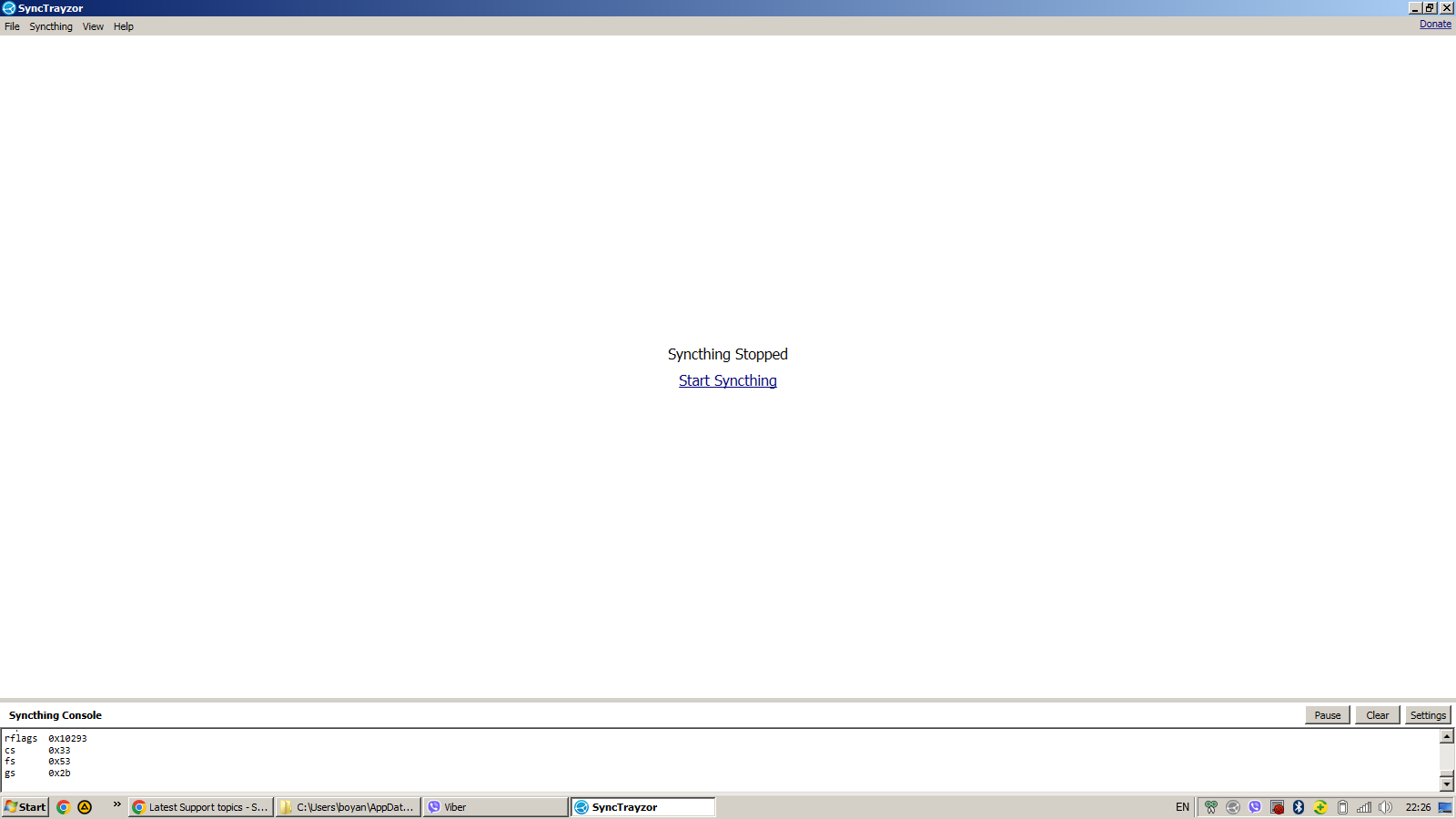This screenshot has height=819, width=1456.
Task: Open the Help menu
Action: (x=124, y=26)
